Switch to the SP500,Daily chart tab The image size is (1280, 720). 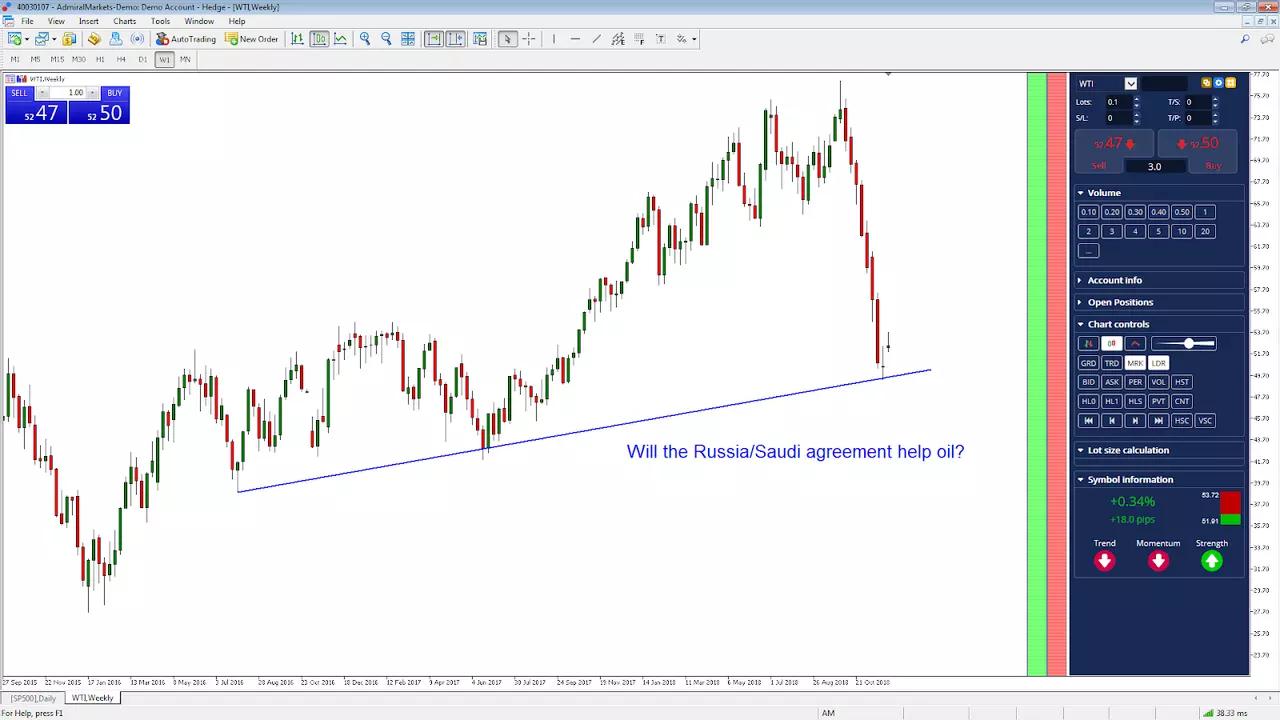tap(34, 698)
